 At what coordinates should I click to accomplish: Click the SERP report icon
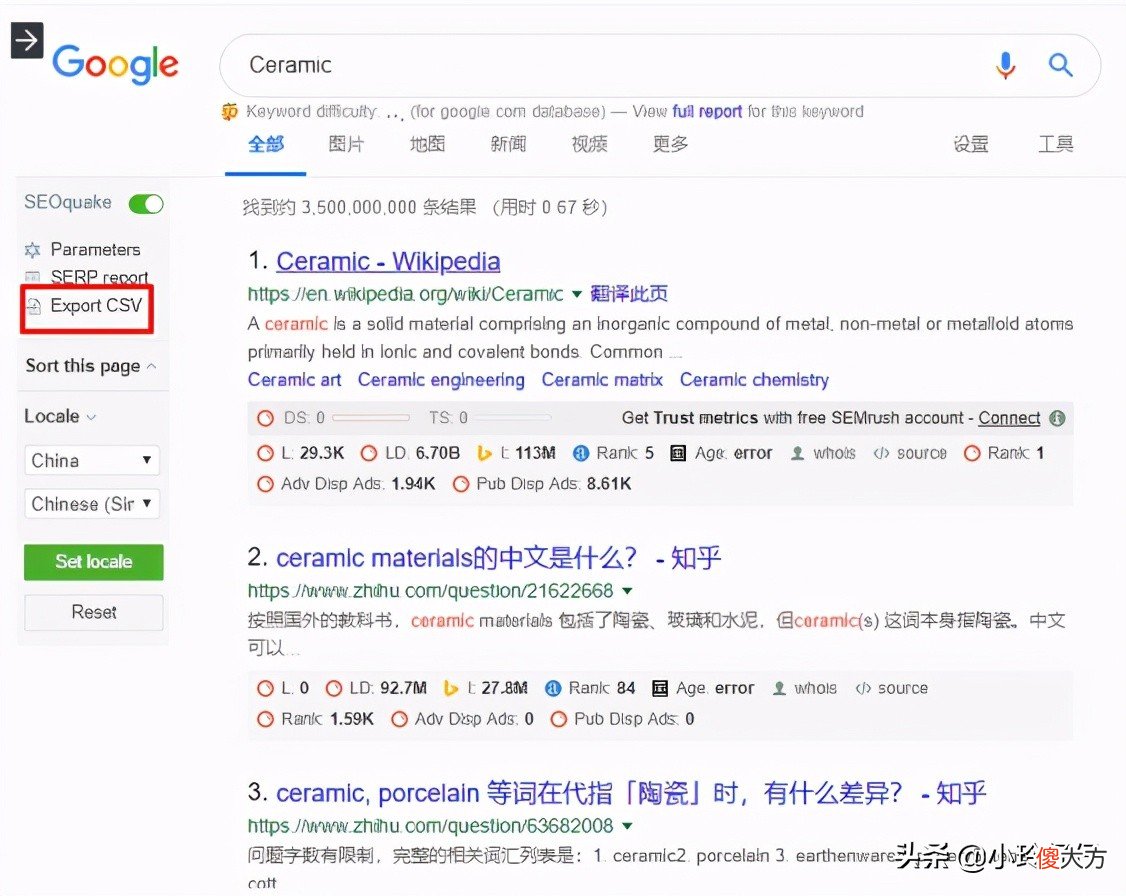pyautogui.click(x=32, y=276)
